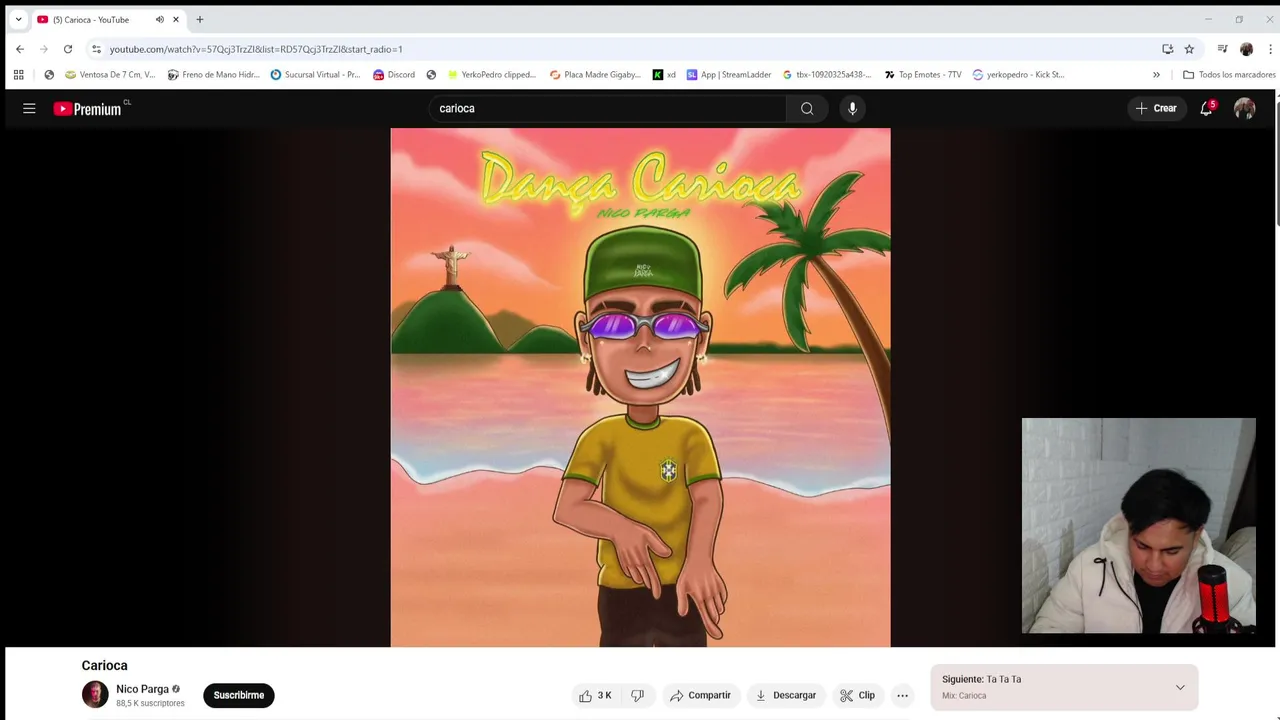Screen dimensions: 1280x720
Task: Open Freno de Mano Hidr... bookmark
Action: coord(213,74)
